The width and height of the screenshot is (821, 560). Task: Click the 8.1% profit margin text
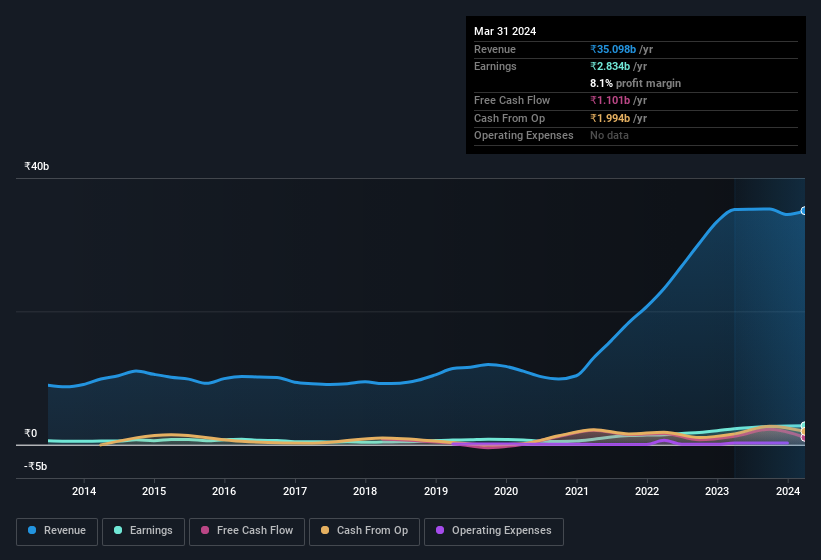coord(635,83)
